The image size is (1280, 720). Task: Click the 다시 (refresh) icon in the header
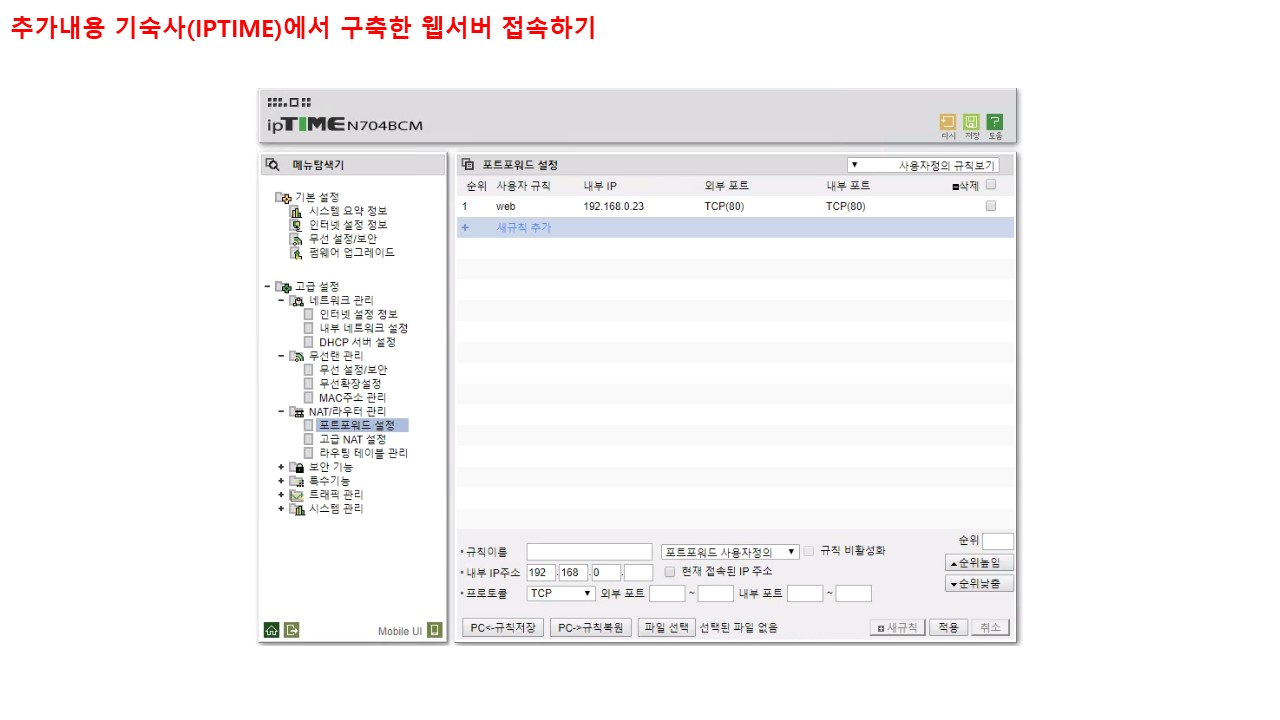pyautogui.click(x=948, y=122)
